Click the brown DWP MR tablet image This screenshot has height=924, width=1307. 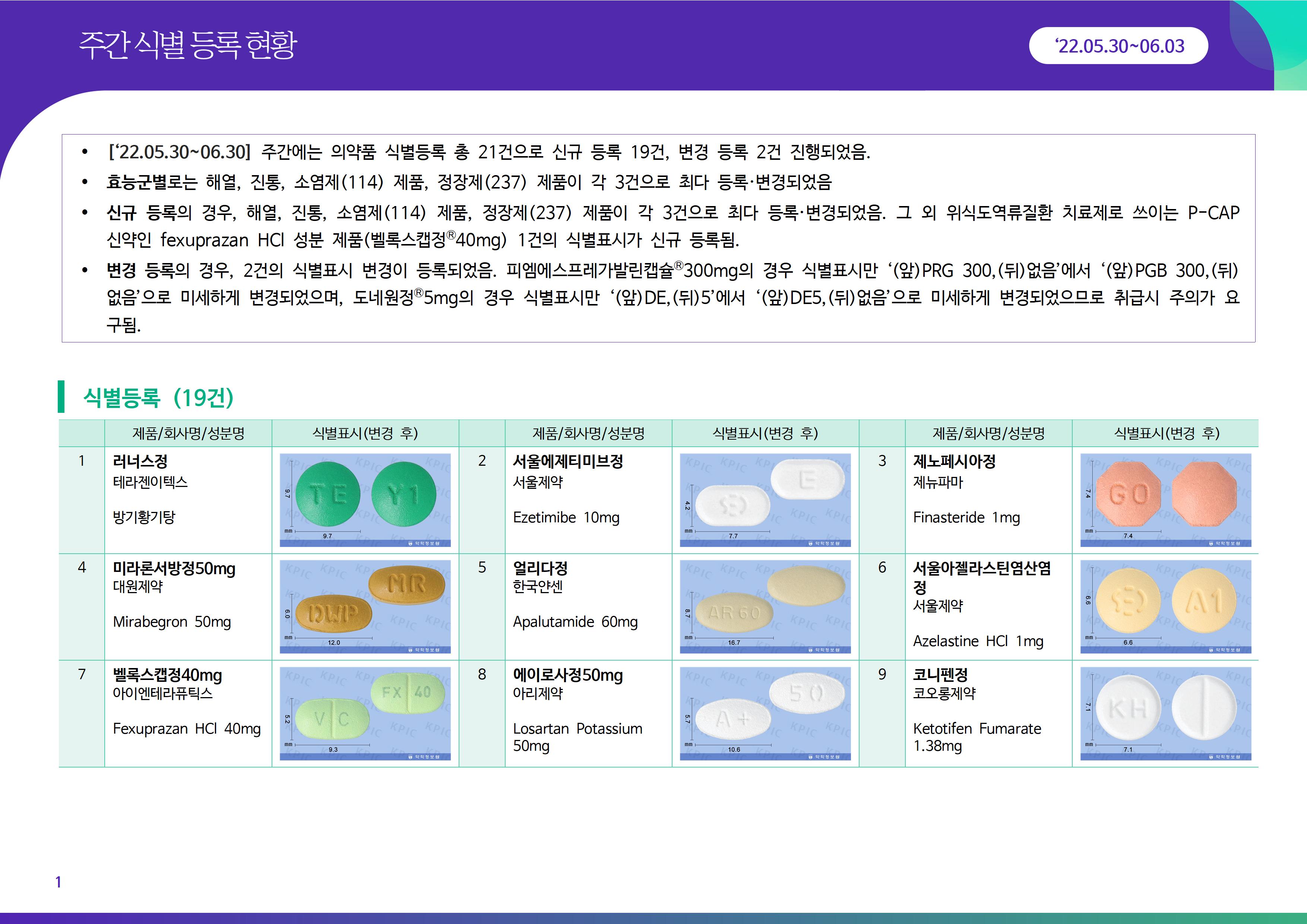pos(365,606)
